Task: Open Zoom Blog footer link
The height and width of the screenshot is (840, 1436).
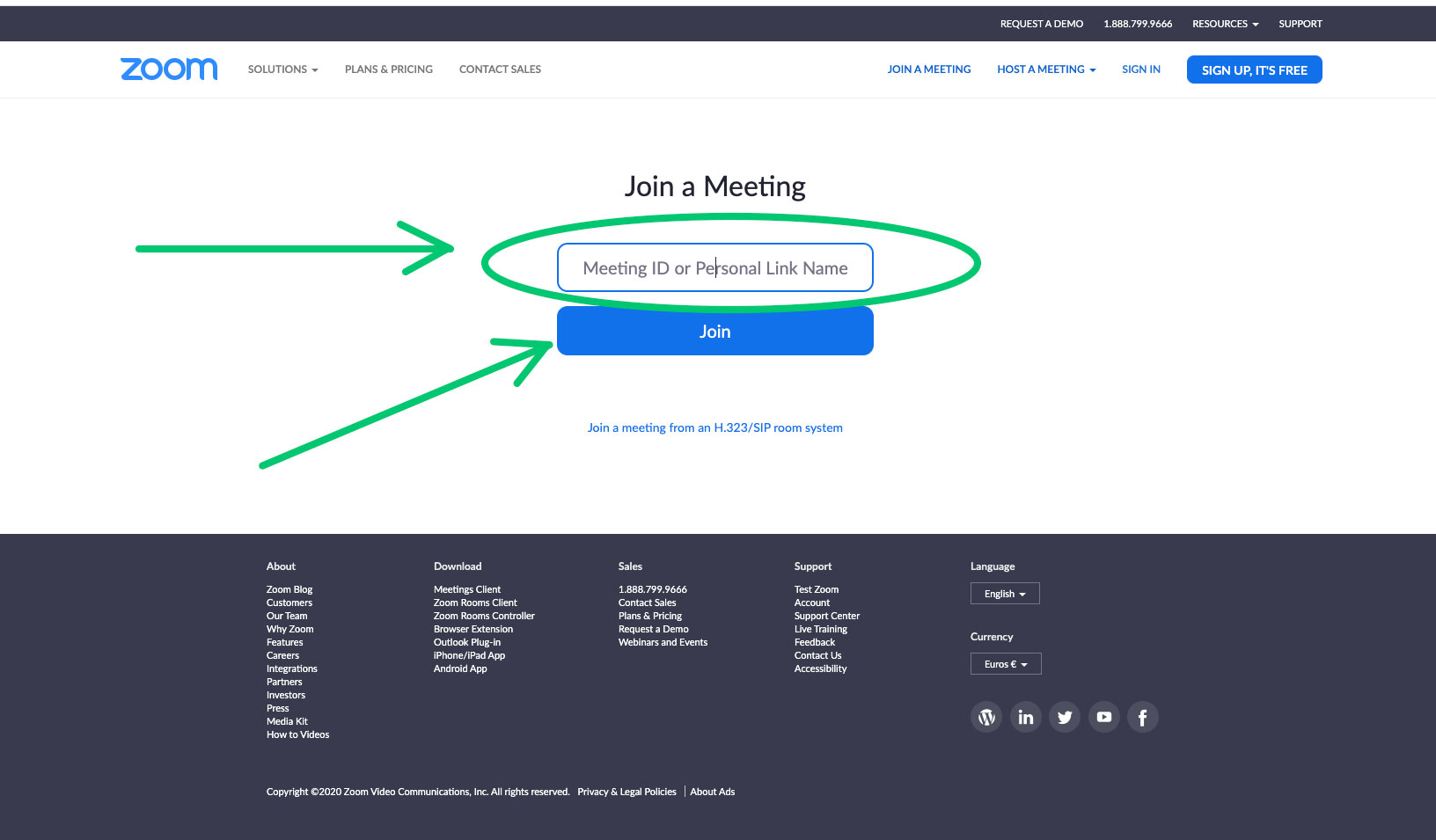Action: tap(289, 589)
